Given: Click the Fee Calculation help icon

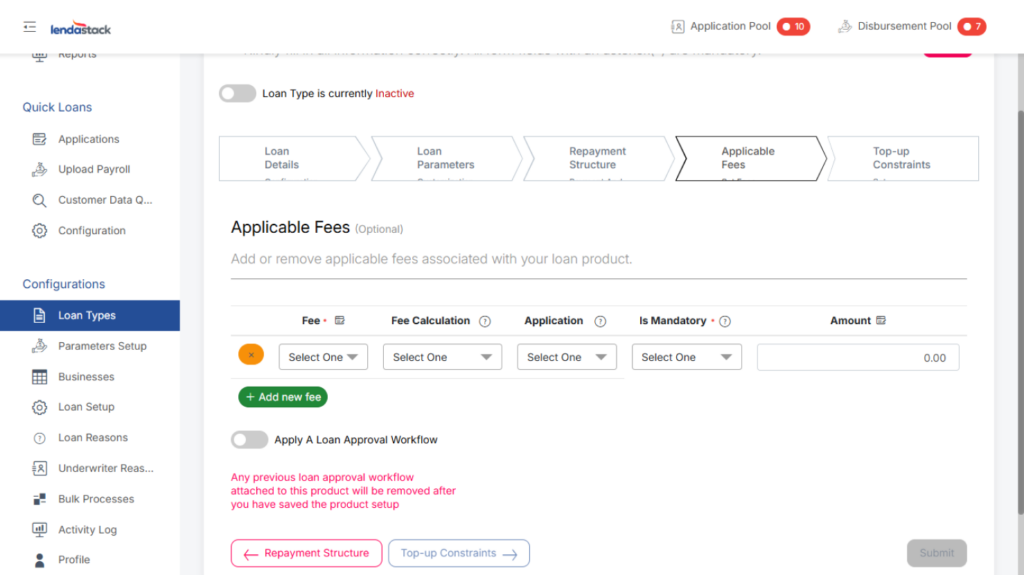Looking at the screenshot, I should (485, 322).
